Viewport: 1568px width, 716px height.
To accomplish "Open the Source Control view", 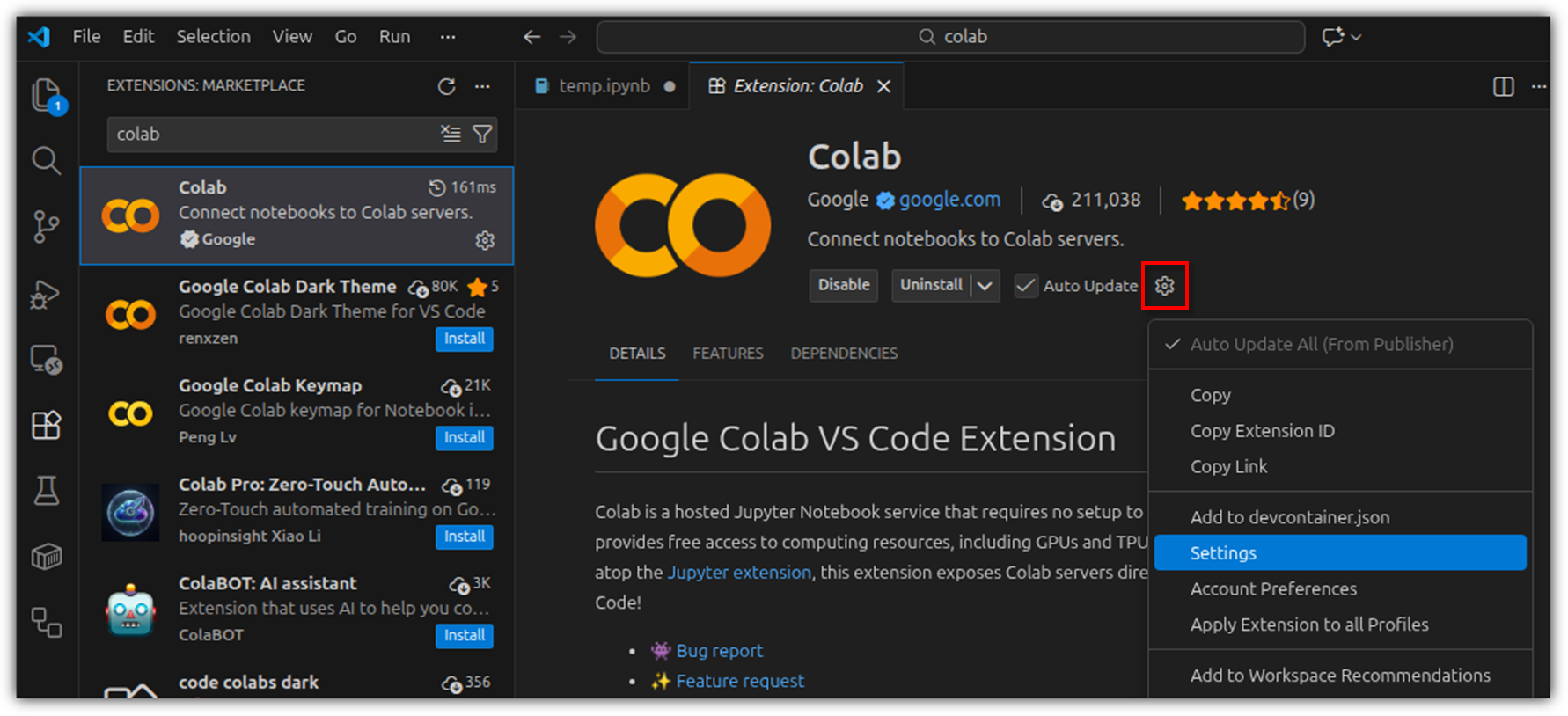I will point(47,227).
